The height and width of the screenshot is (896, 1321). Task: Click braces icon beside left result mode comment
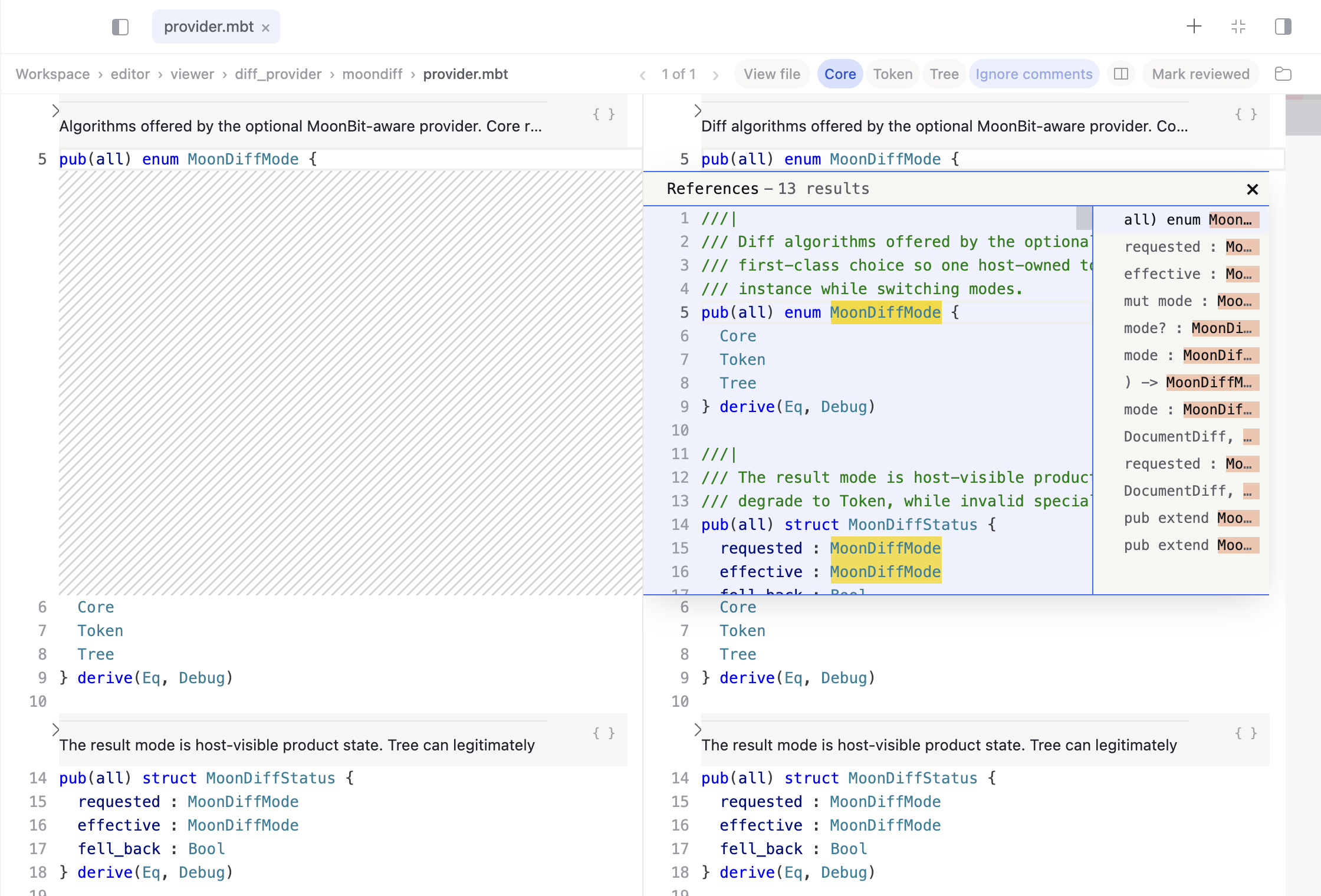[x=604, y=733]
